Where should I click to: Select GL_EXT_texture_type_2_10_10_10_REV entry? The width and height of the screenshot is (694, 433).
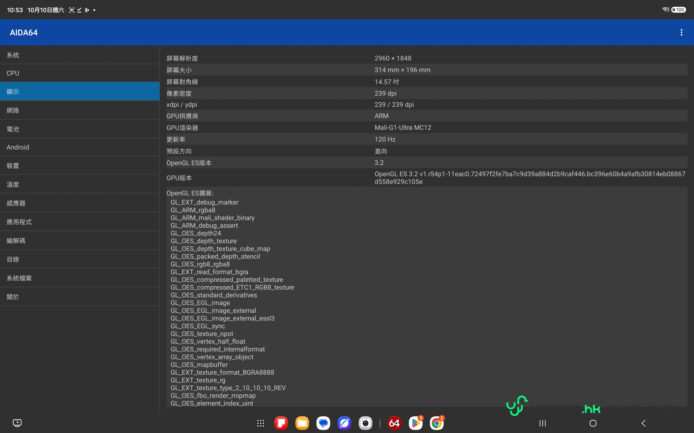(228, 388)
